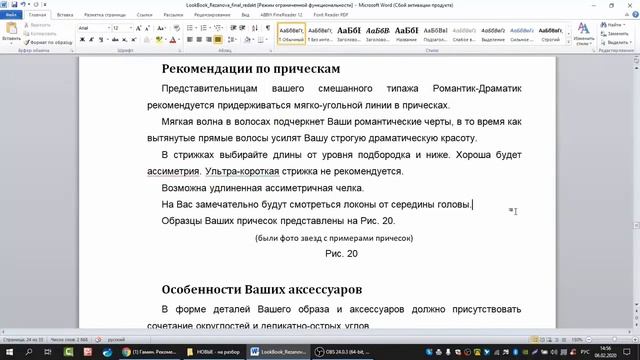Save the document from Quick Access toolbar
Viewport: 640px width, 360px height.
tap(14, 4)
